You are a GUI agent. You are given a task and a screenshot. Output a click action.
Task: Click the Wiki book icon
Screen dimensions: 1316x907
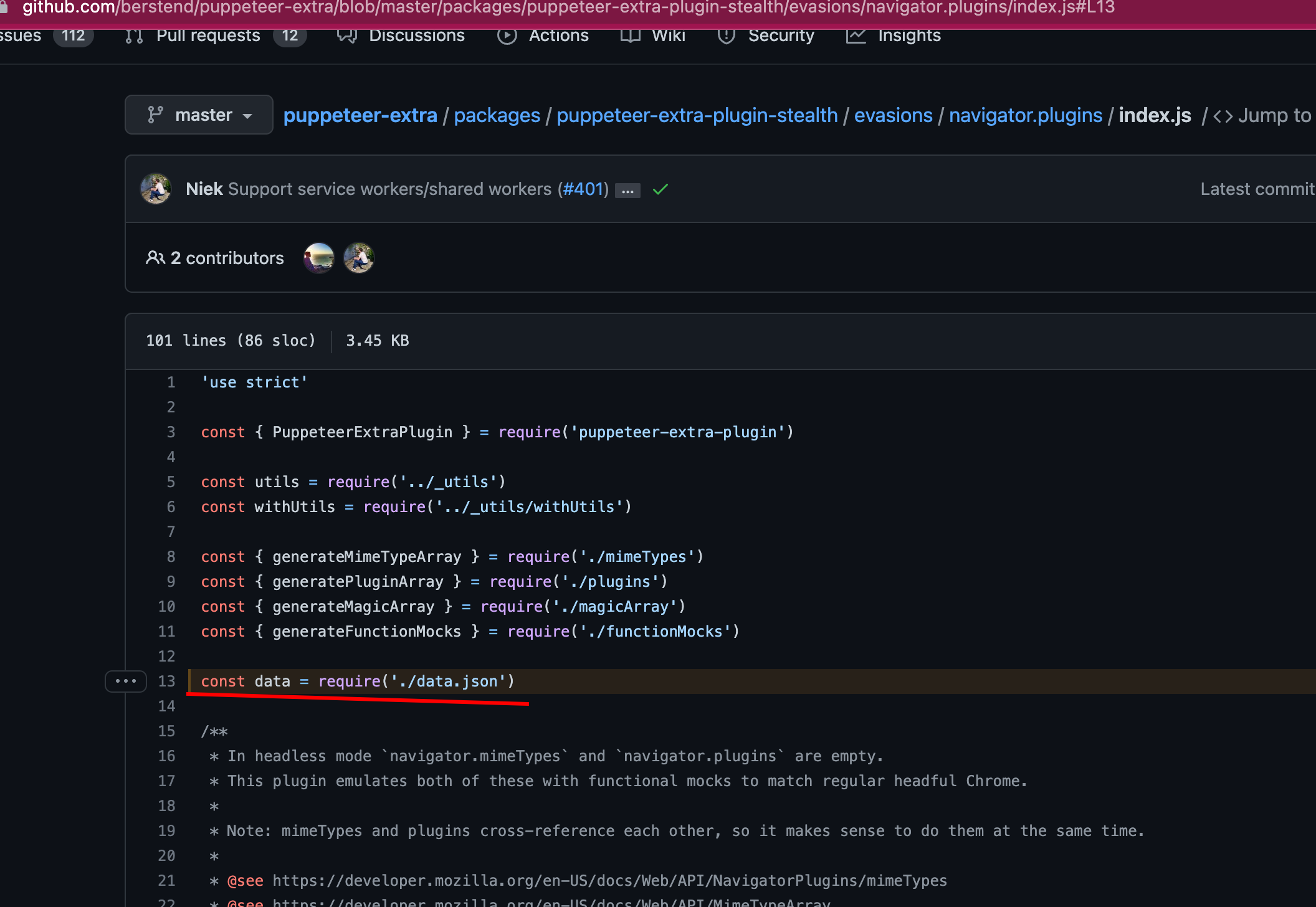(629, 36)
